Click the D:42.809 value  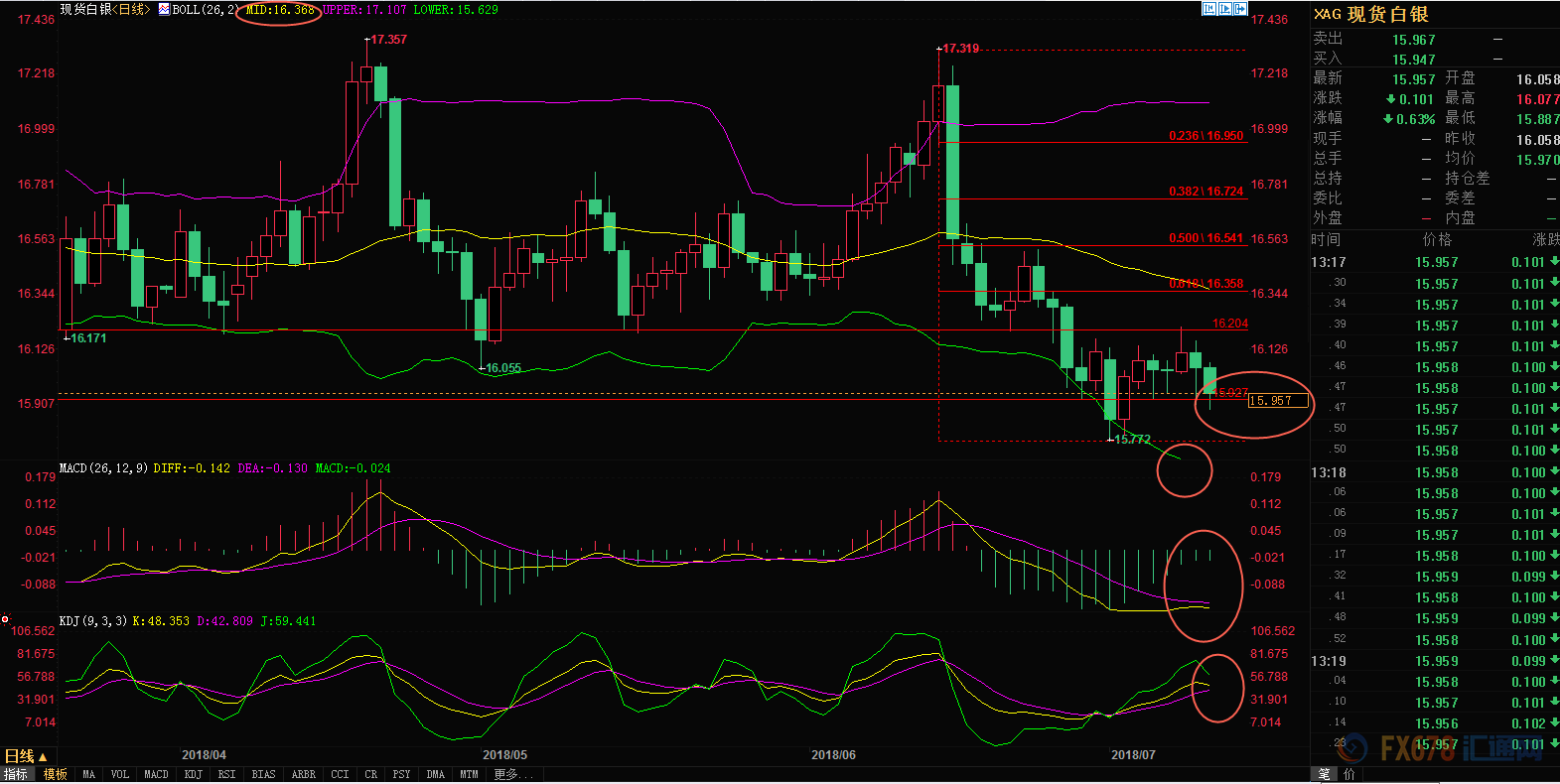click(x=224, y=620)
